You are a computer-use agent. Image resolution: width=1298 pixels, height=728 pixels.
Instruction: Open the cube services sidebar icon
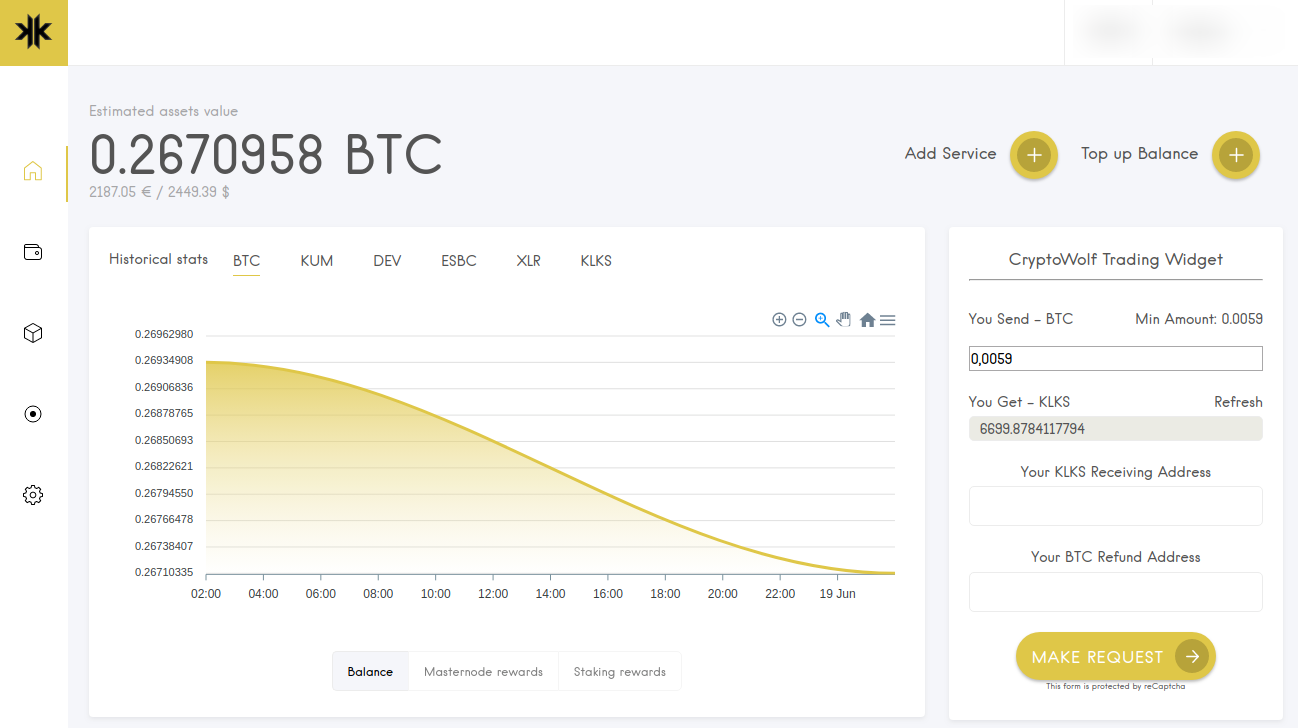(x=33, y=333)
